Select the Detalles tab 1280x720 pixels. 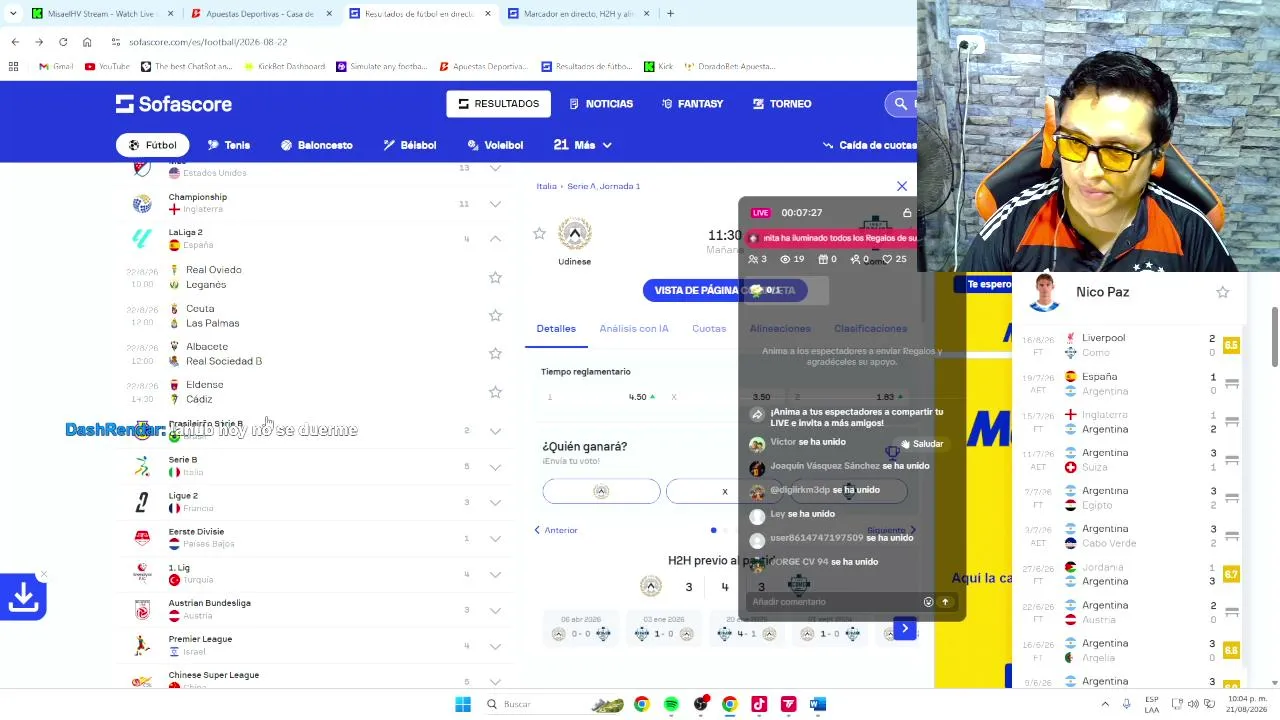[x=556, y=329]
